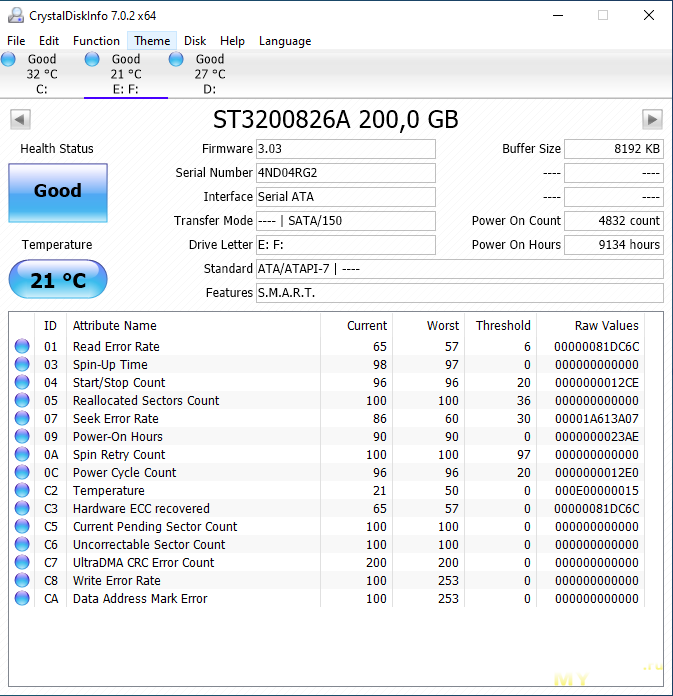
Task: Open the Disk menu
Action: (x=195, y=41)
